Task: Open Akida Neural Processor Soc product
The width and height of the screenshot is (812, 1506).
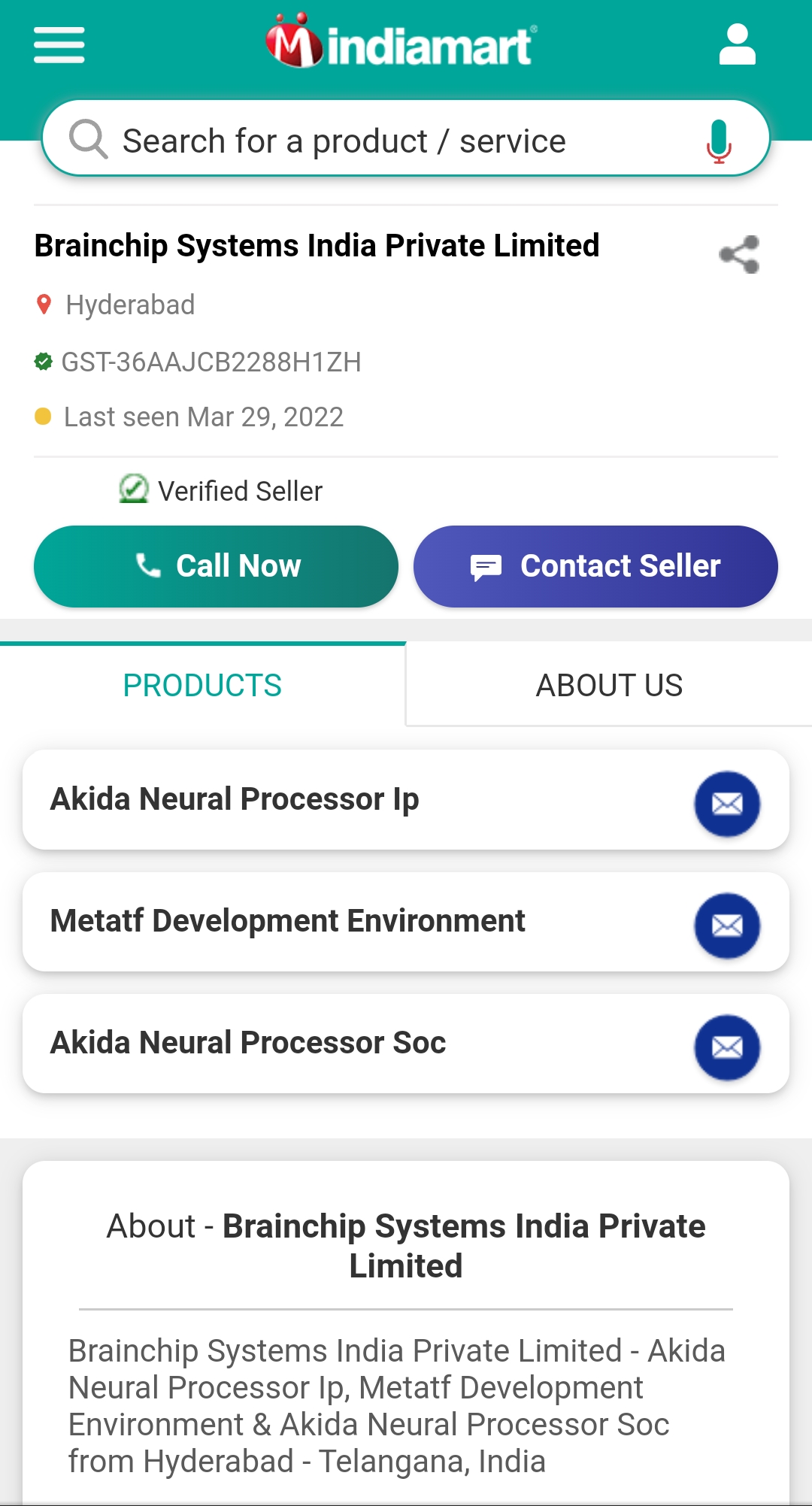Action: (x=247, y=1043)
